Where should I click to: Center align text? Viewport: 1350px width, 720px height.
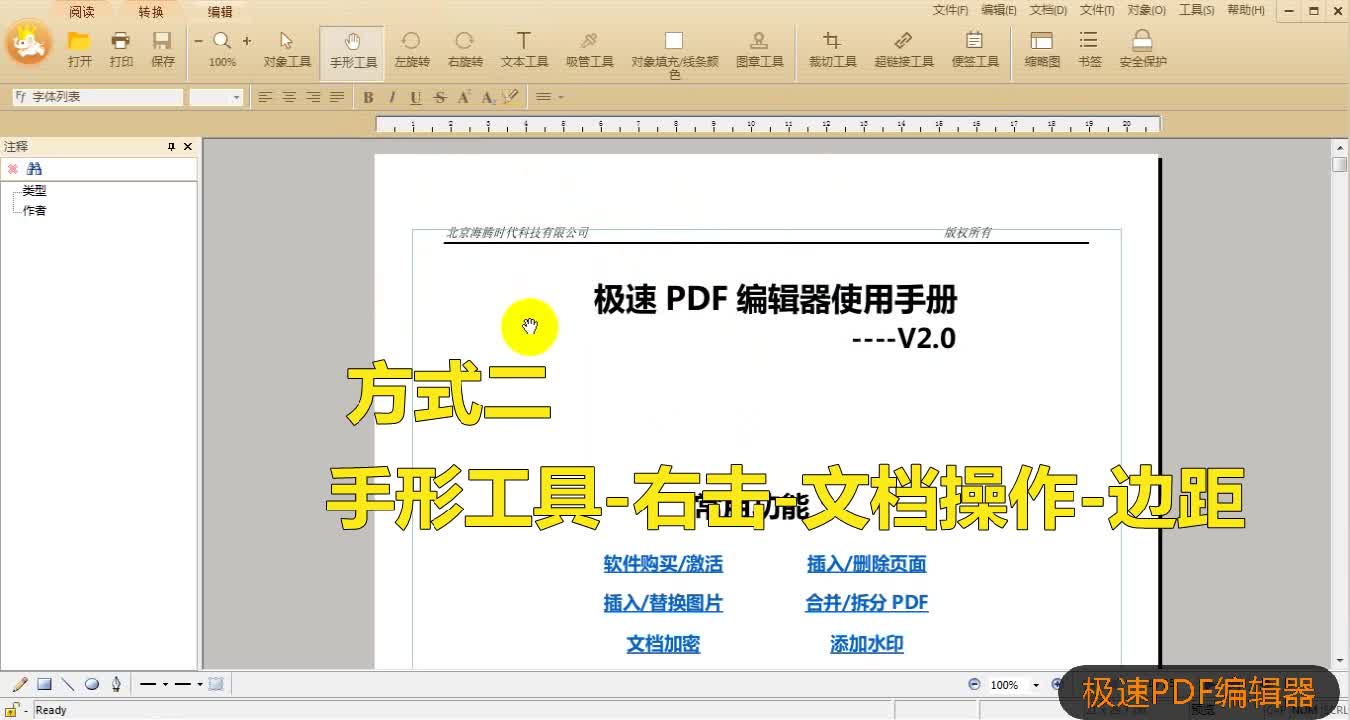[289, 97]
